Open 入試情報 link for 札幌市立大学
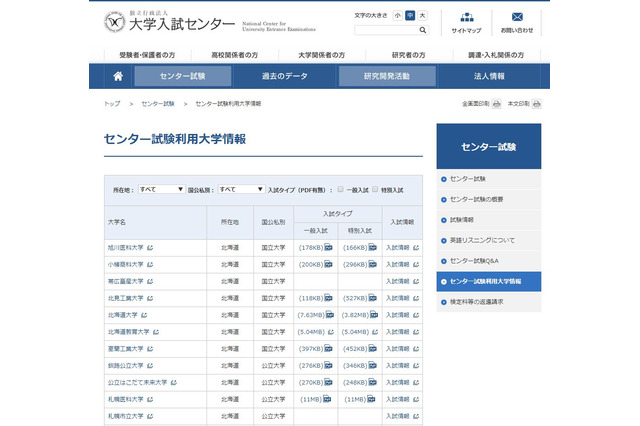Image resolution: width=640 pixels, height=426 pixels. [x=402, y=416]
